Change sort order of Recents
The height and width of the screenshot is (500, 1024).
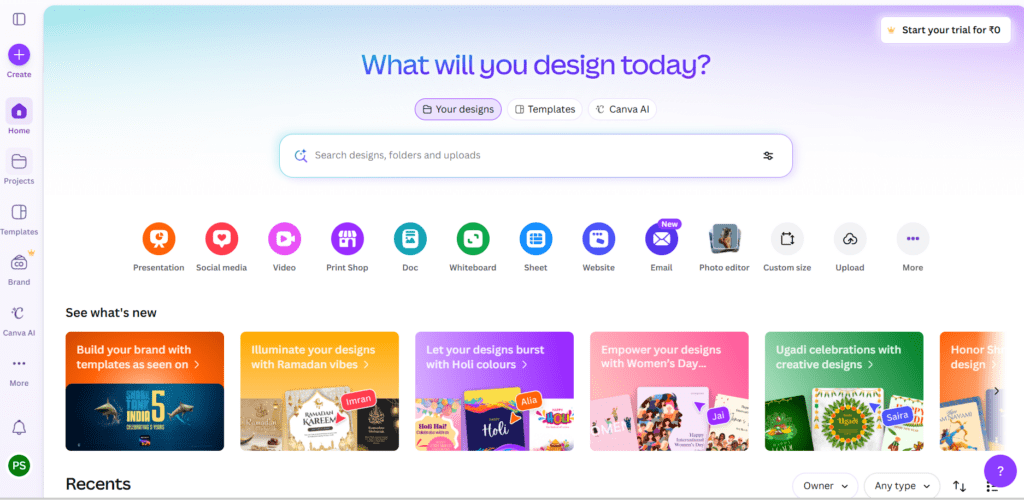[959, 486]
